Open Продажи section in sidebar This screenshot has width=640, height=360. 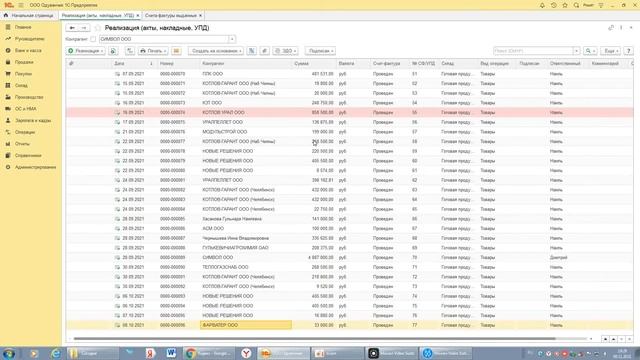(x=24, y=62)
